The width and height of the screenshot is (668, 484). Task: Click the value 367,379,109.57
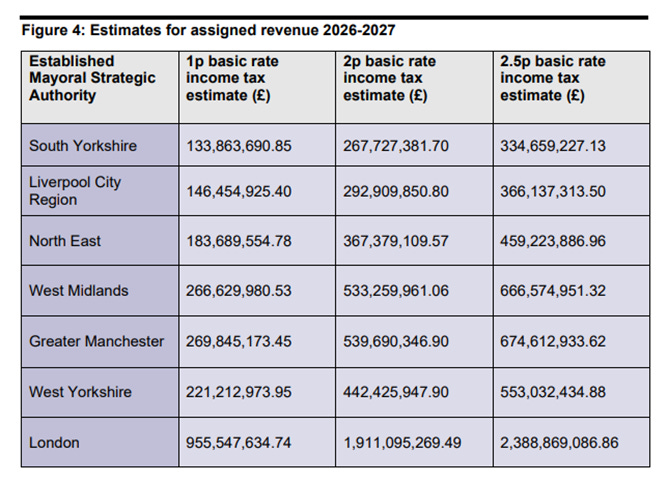[x=396, y=241]
